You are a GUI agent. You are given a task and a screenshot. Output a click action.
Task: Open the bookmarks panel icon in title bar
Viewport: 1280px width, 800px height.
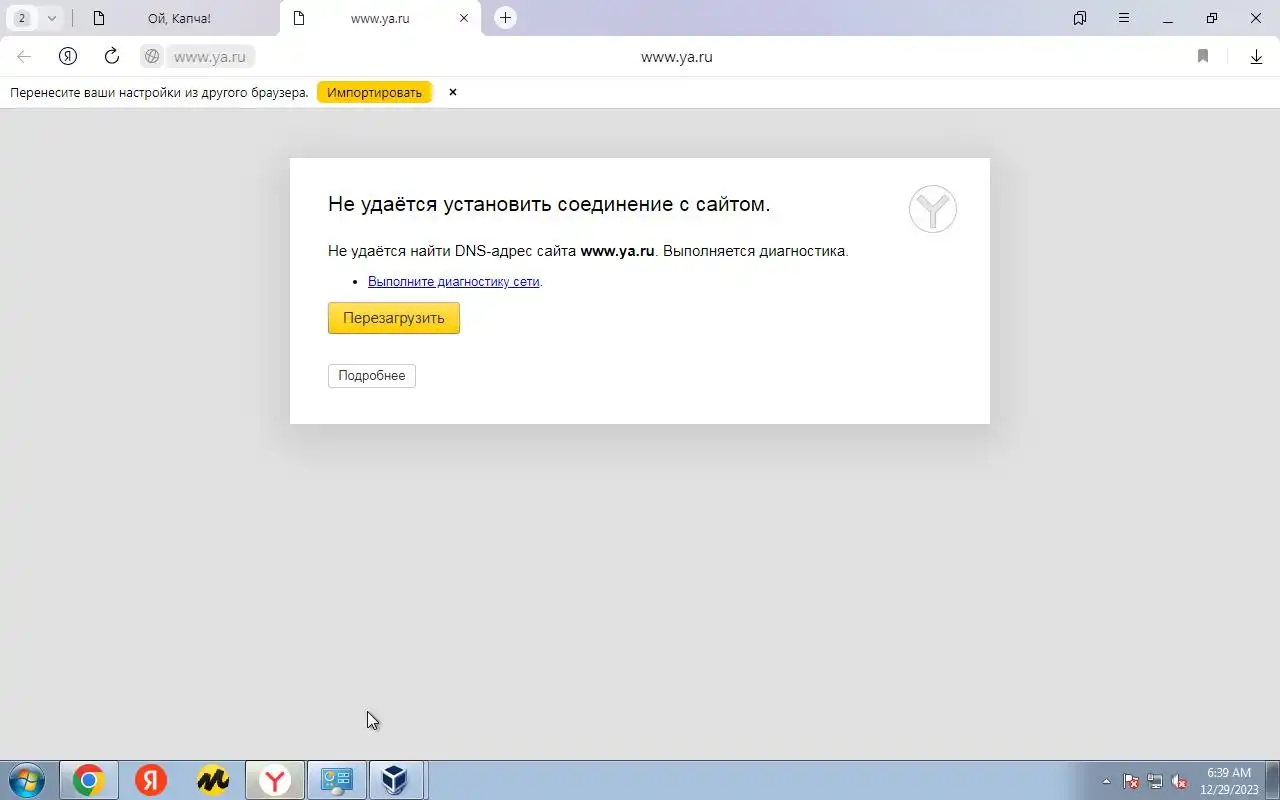[1080, 18]
